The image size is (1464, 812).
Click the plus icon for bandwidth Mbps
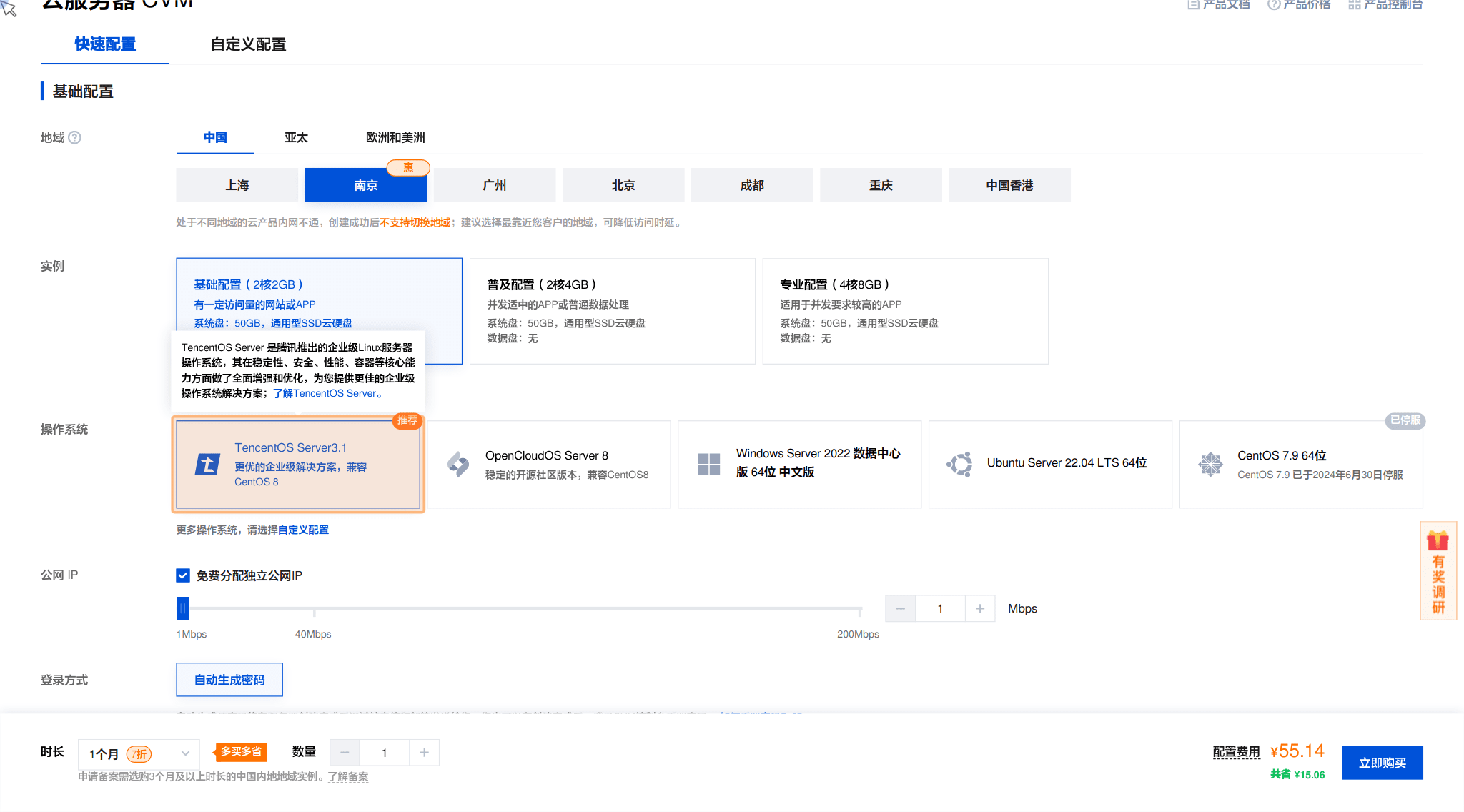pos(980,608)
